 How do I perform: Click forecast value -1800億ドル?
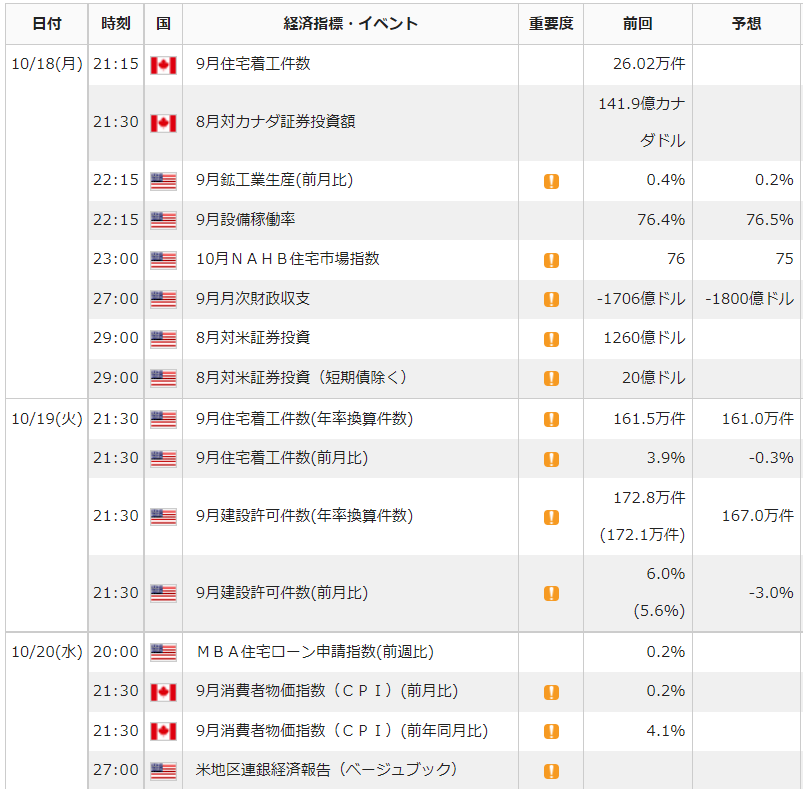750,298
